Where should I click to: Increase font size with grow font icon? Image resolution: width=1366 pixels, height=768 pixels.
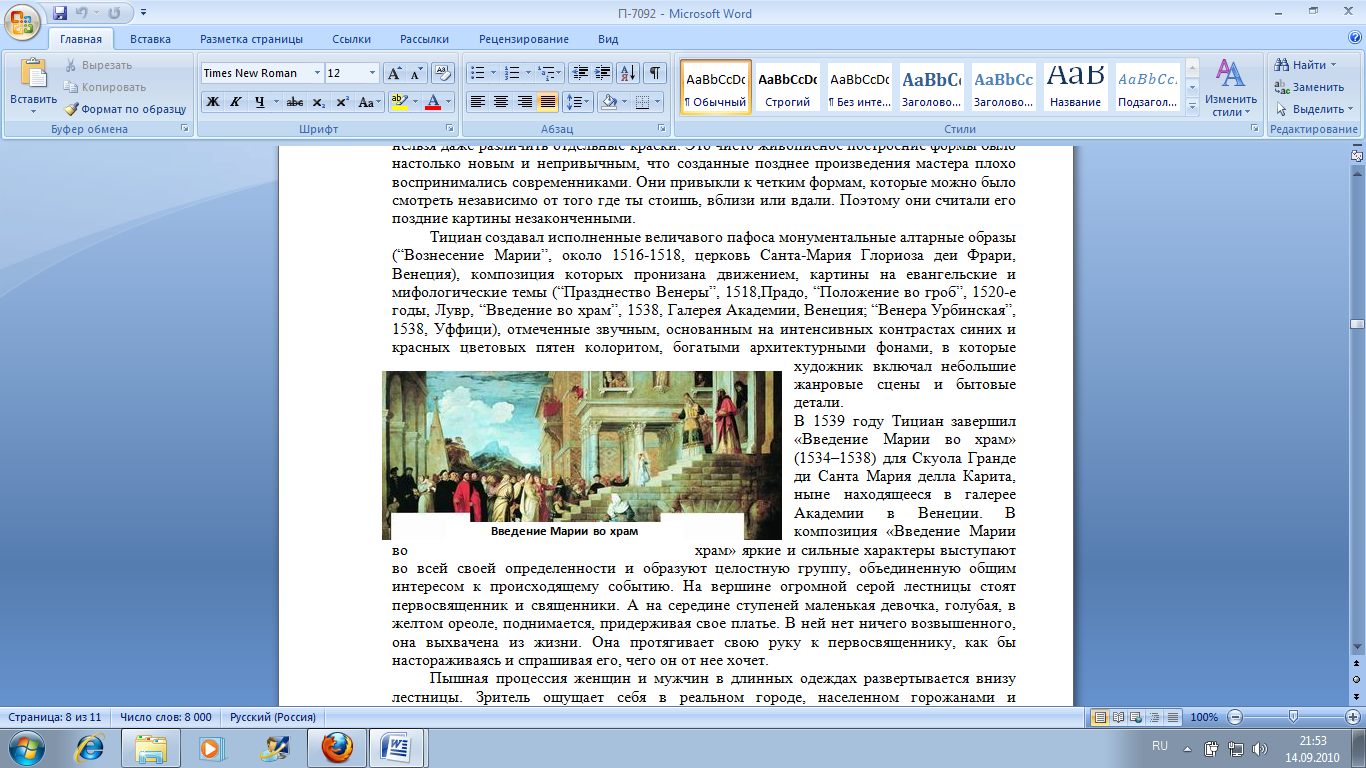point(394,73)
